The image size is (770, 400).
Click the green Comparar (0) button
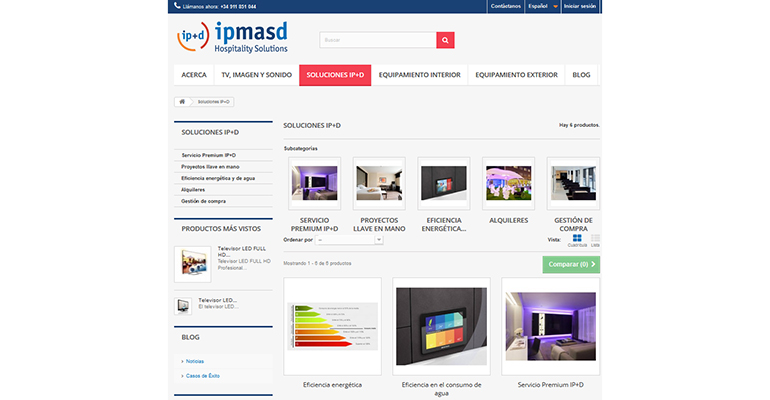click(x=571, y=265)
